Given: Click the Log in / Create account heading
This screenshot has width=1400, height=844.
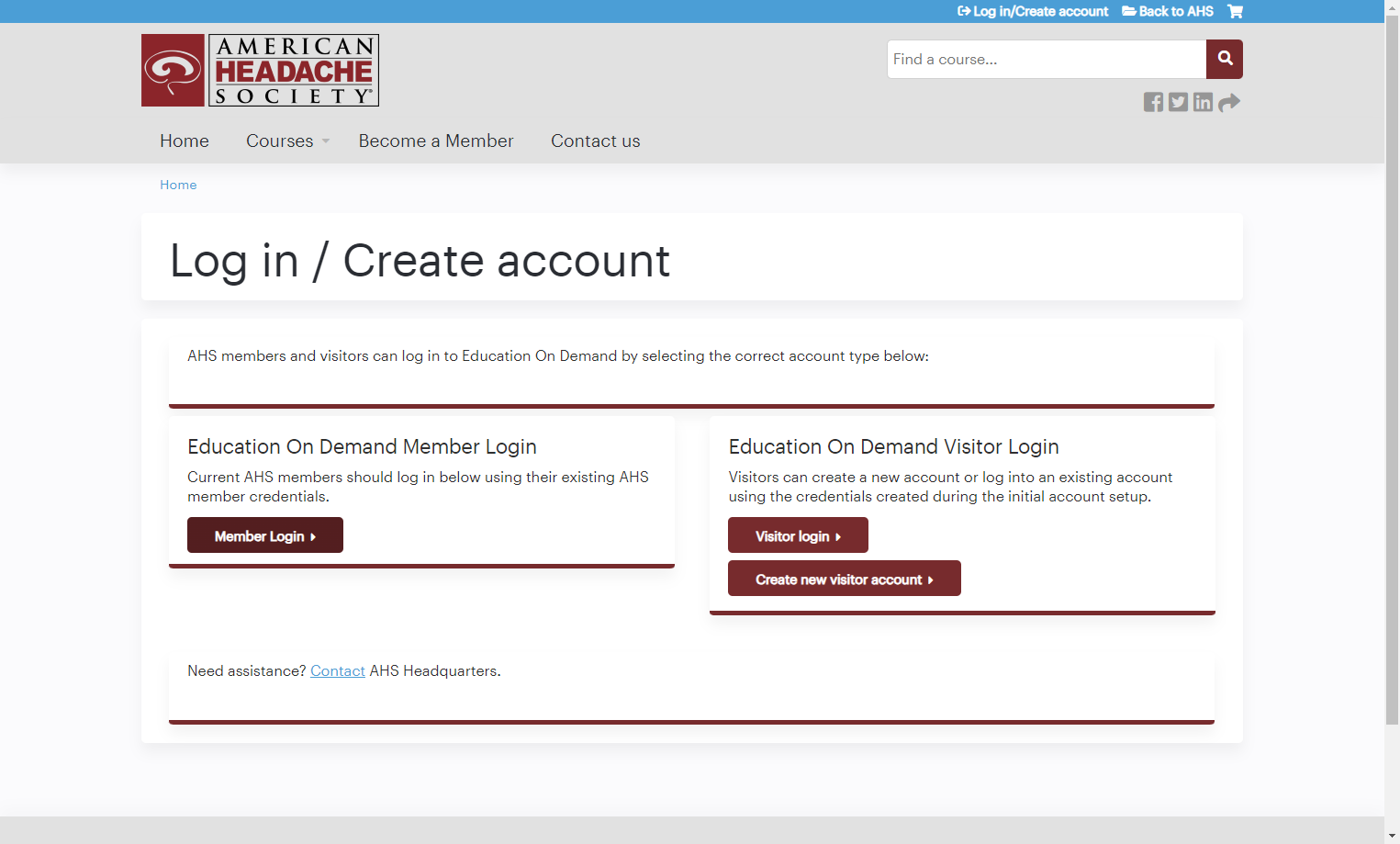Looking at the screenshot, I should click(420, 261).
